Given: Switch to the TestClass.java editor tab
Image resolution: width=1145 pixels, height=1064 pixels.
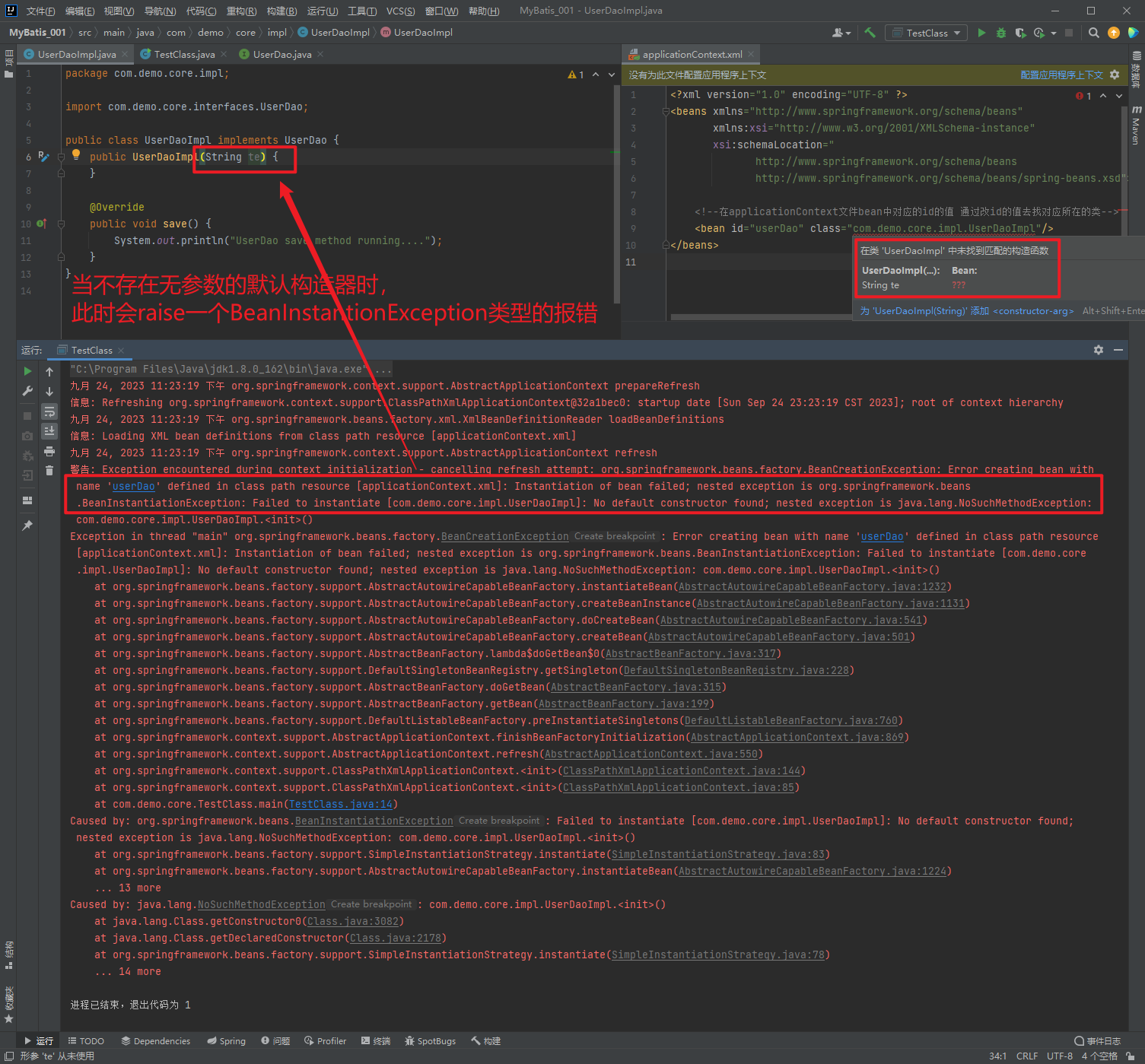Looking at the screenshot, I should [184, 54].
